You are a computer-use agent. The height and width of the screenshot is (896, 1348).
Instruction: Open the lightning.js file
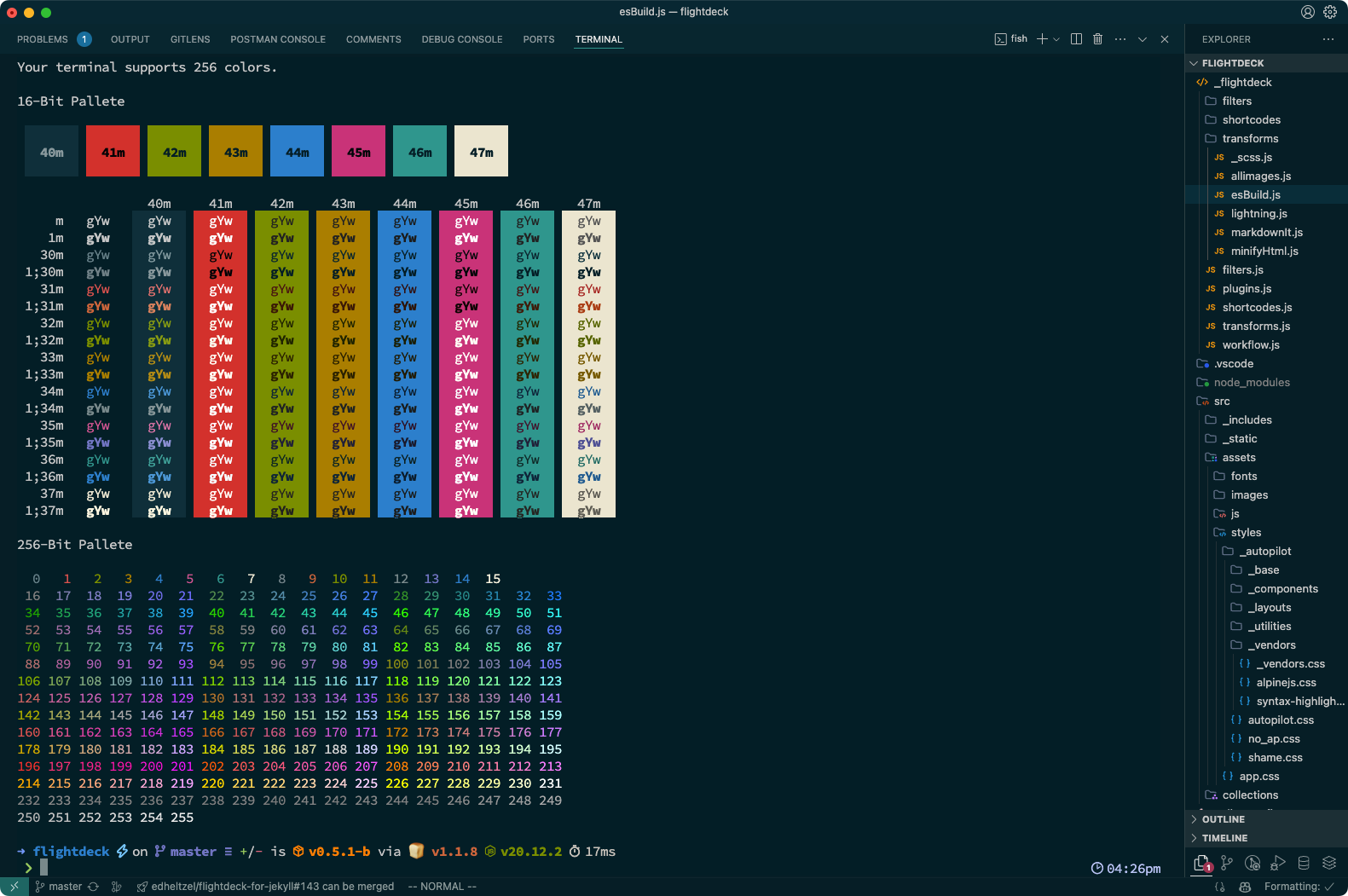pos(1266,213)
